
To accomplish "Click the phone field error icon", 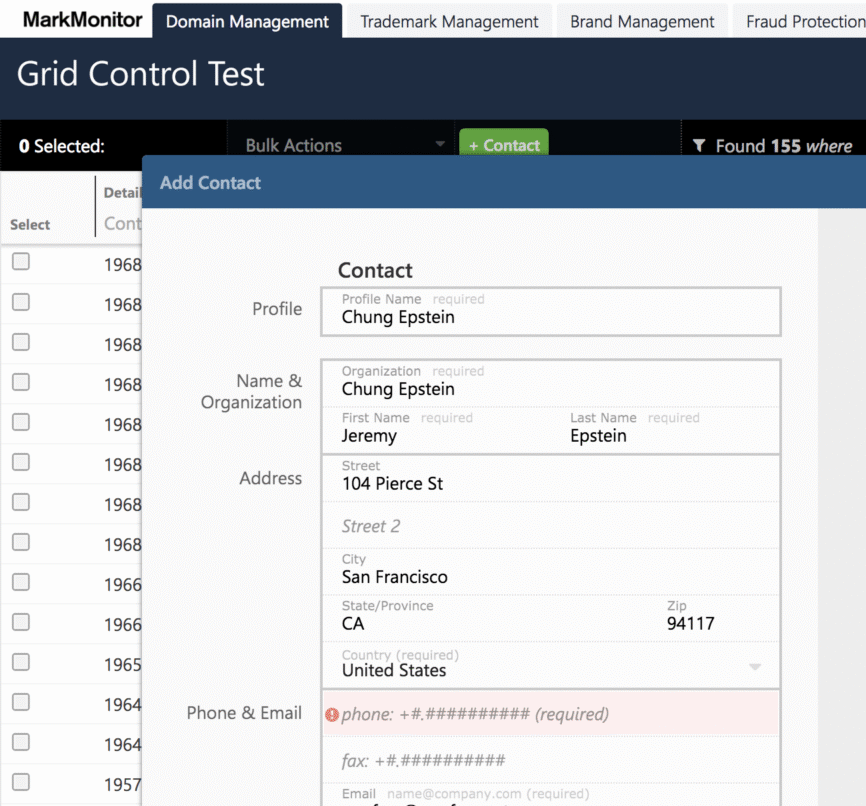I will pyautogui.click(x=332, y=715).
